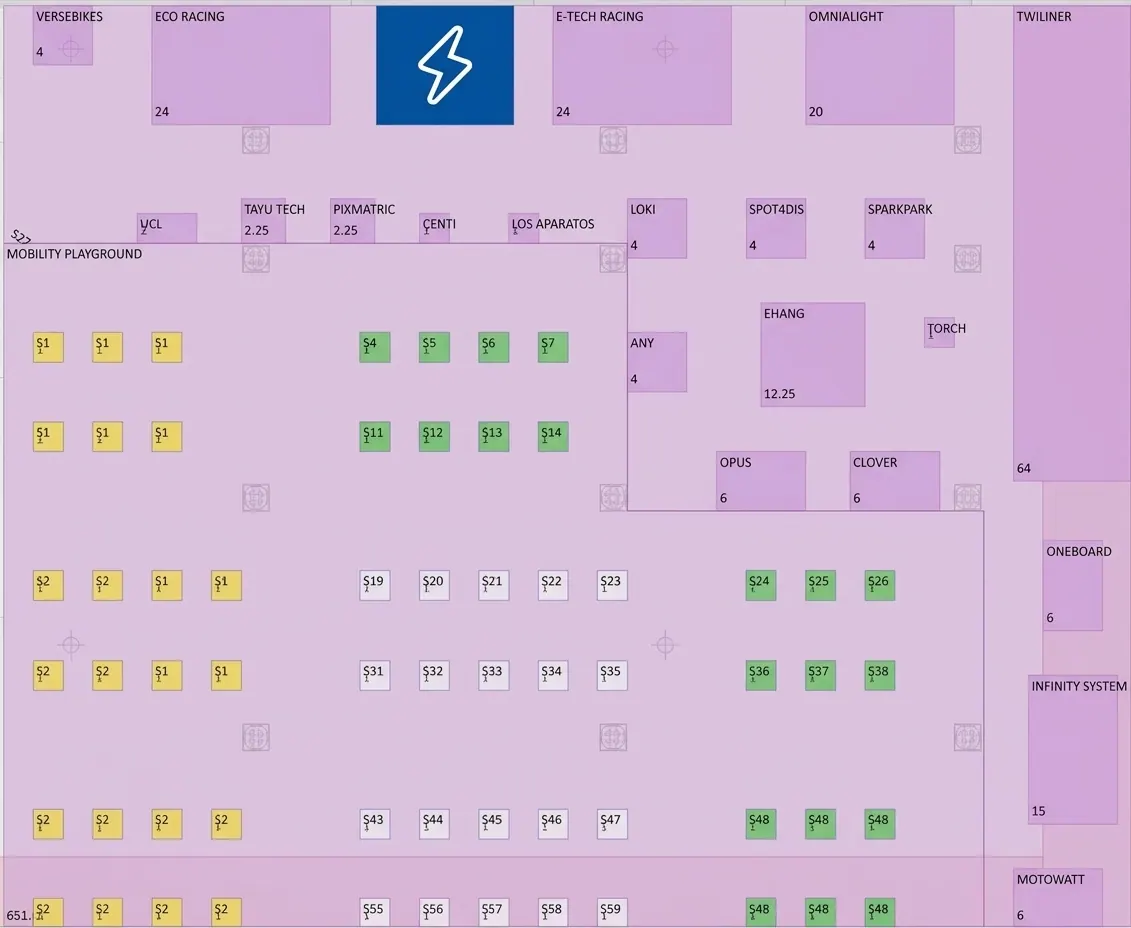Select green stand S38
The width and height of the screenshot is (1131, 928).
(x=880, y=675)
